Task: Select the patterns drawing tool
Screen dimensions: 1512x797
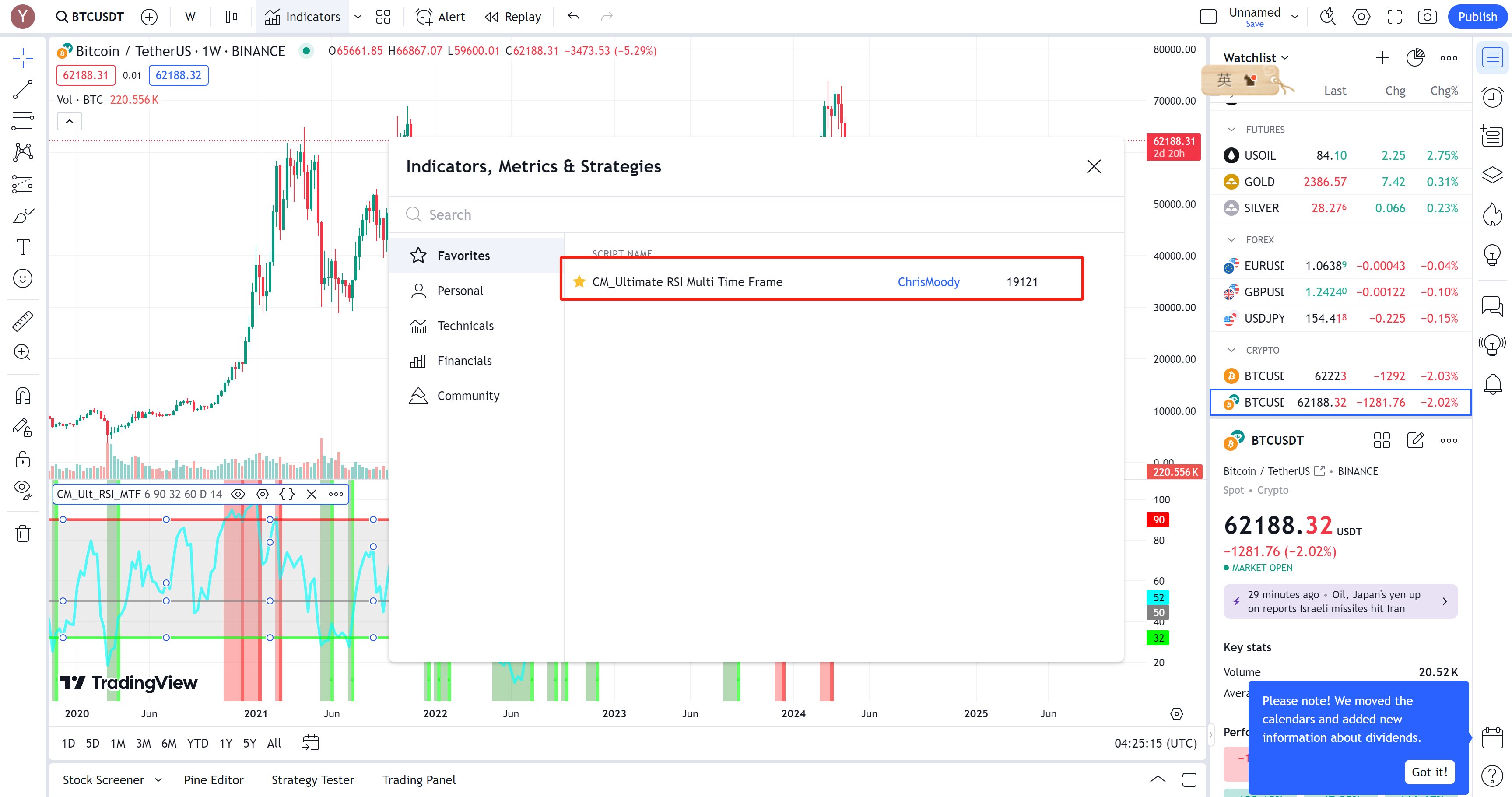Action: [23, 152]
